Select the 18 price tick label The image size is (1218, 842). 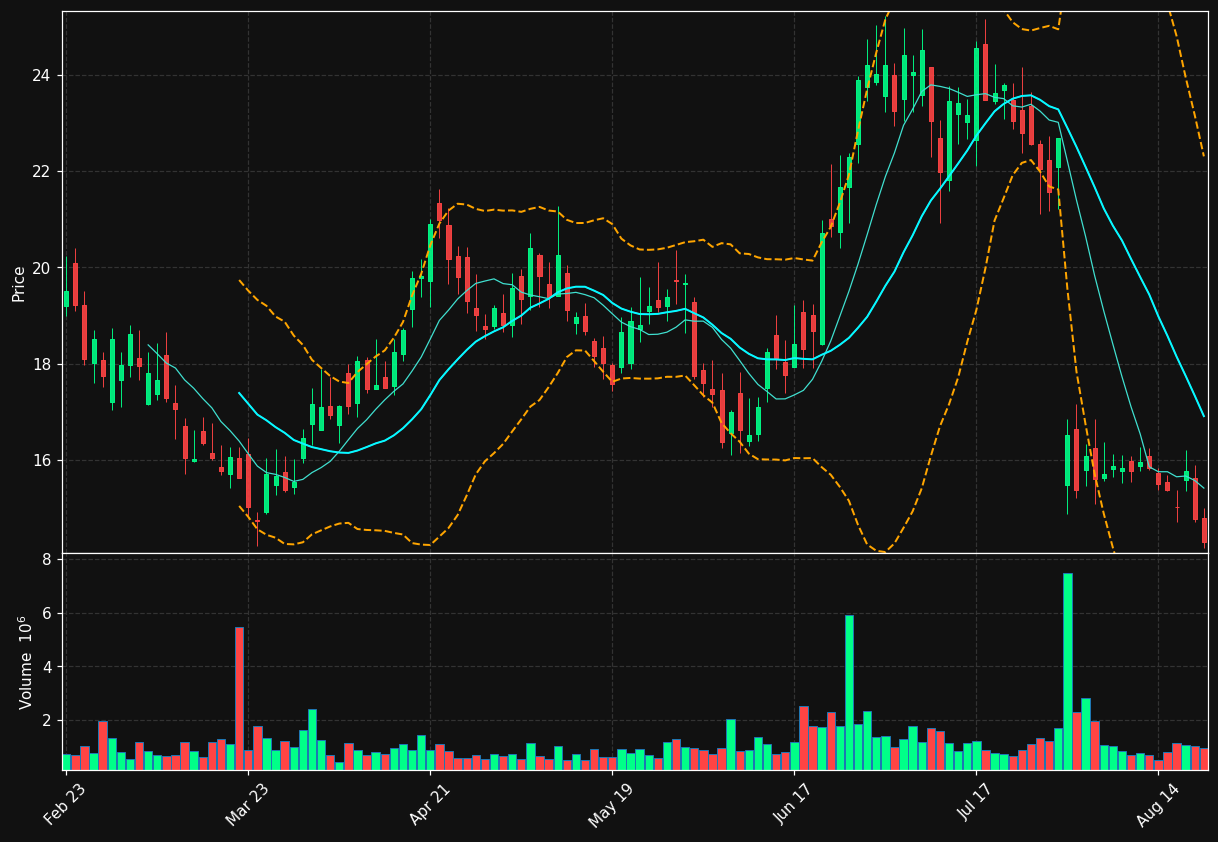pos(41,364)
